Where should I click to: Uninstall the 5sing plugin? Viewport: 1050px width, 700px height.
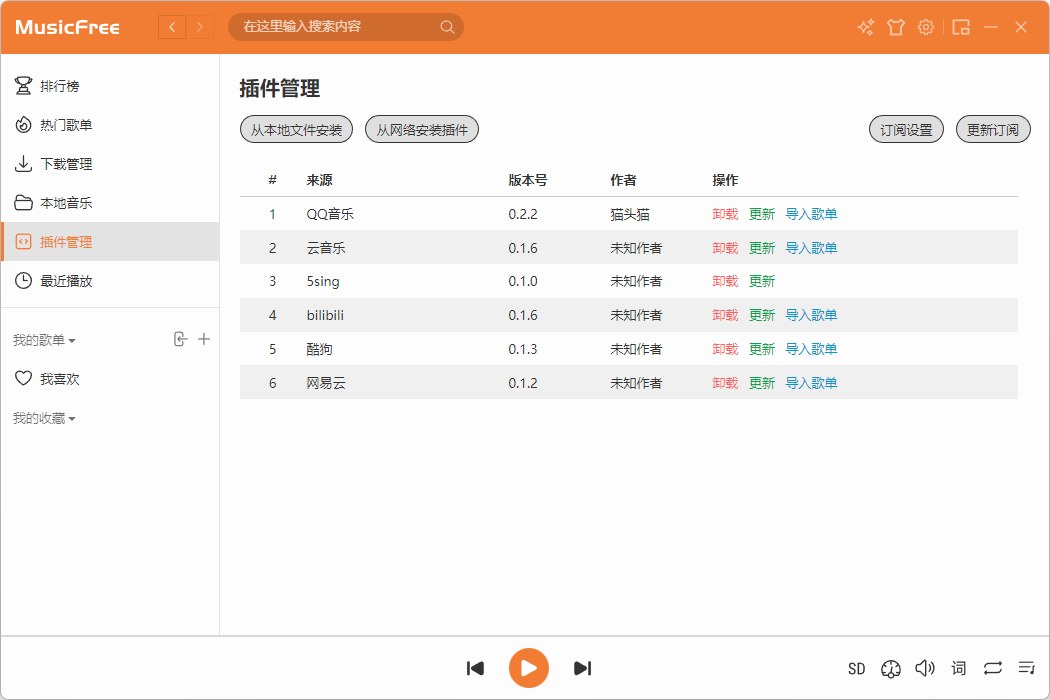[725, 281]
